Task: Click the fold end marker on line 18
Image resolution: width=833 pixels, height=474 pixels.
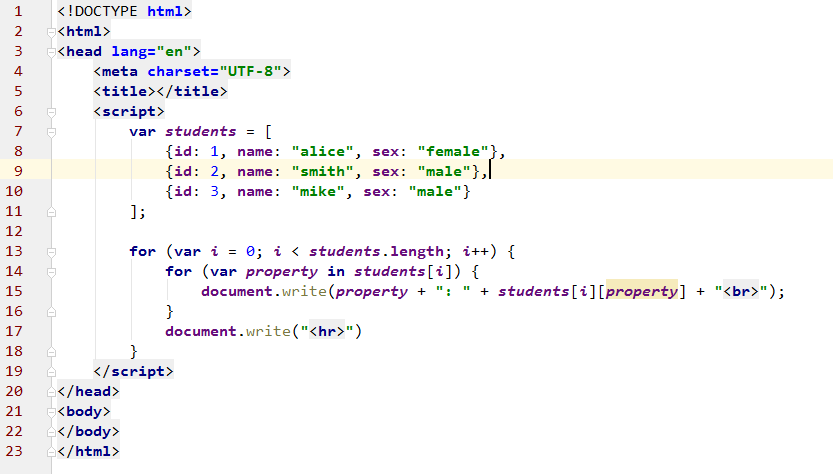Action: (51, 352)
